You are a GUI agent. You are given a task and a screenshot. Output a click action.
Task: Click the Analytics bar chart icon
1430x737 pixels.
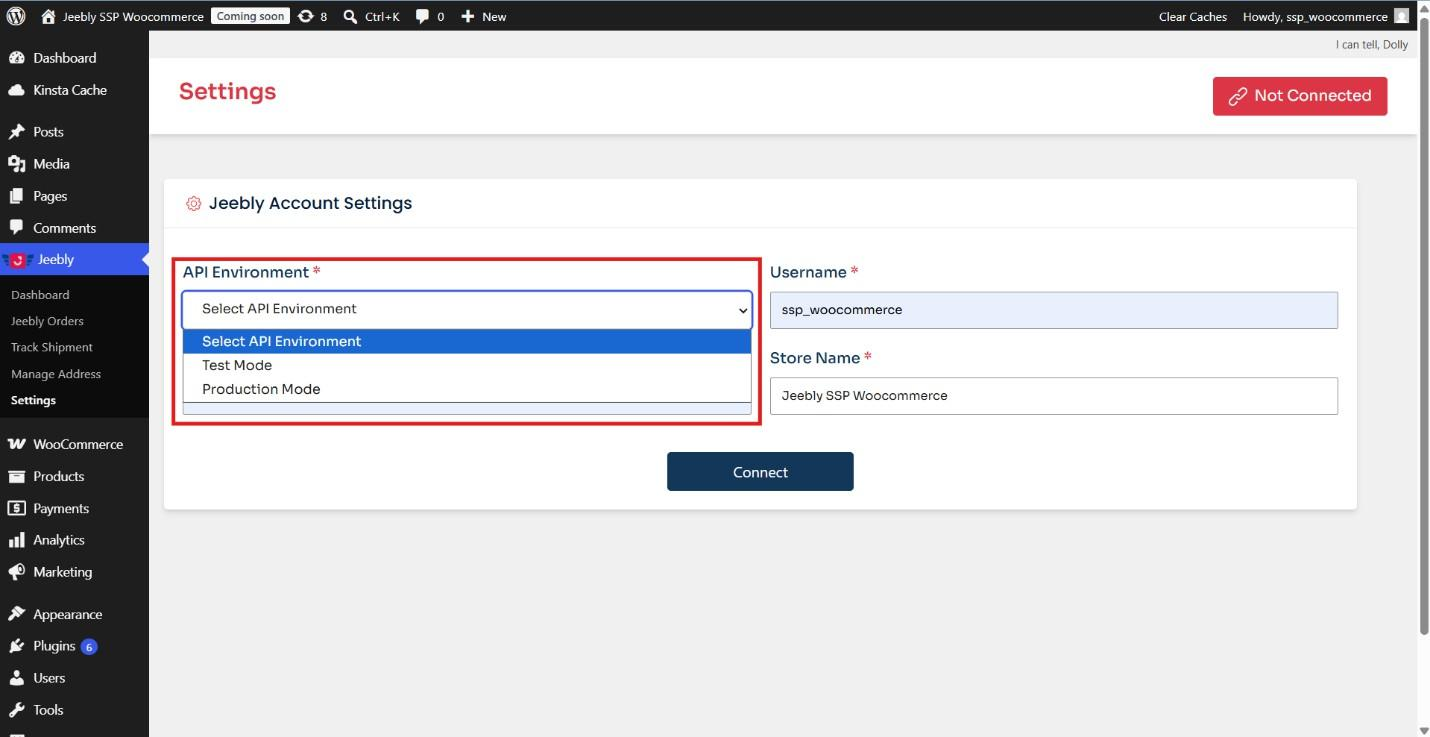pyautogui.click(x=16, y=540)
